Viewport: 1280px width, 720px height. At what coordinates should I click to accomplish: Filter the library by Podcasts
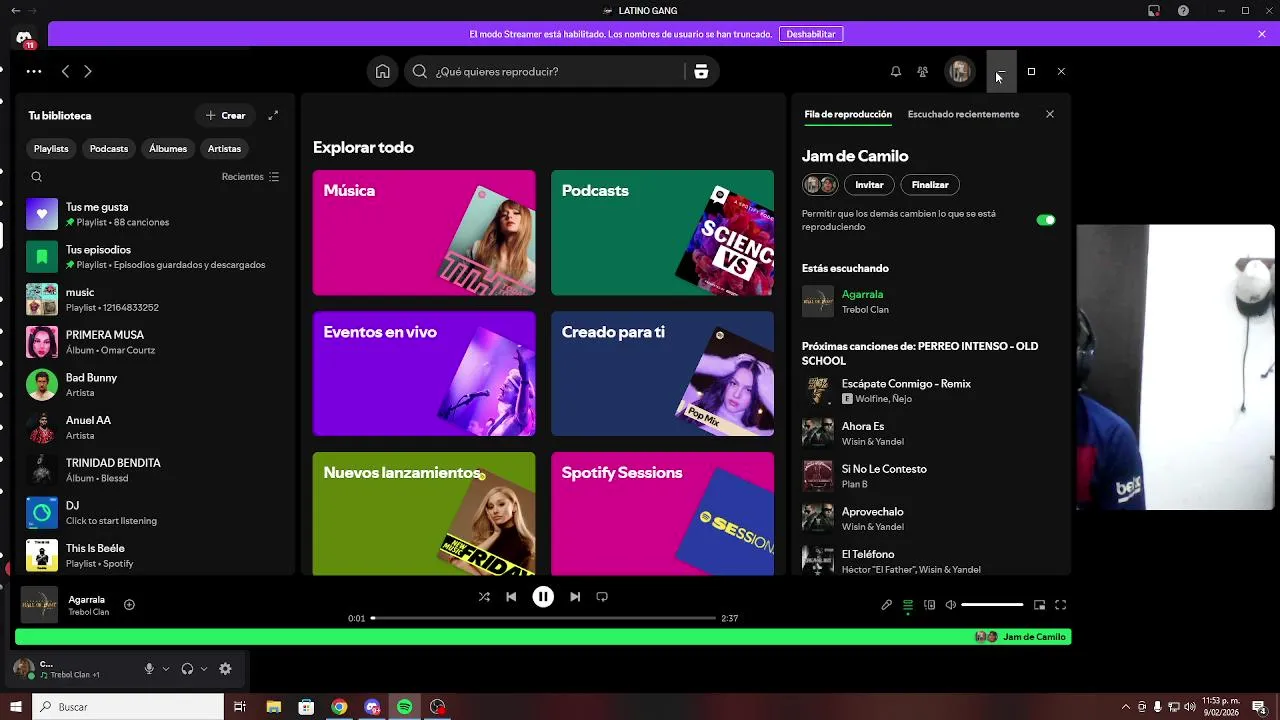click(x=109, y=148)
